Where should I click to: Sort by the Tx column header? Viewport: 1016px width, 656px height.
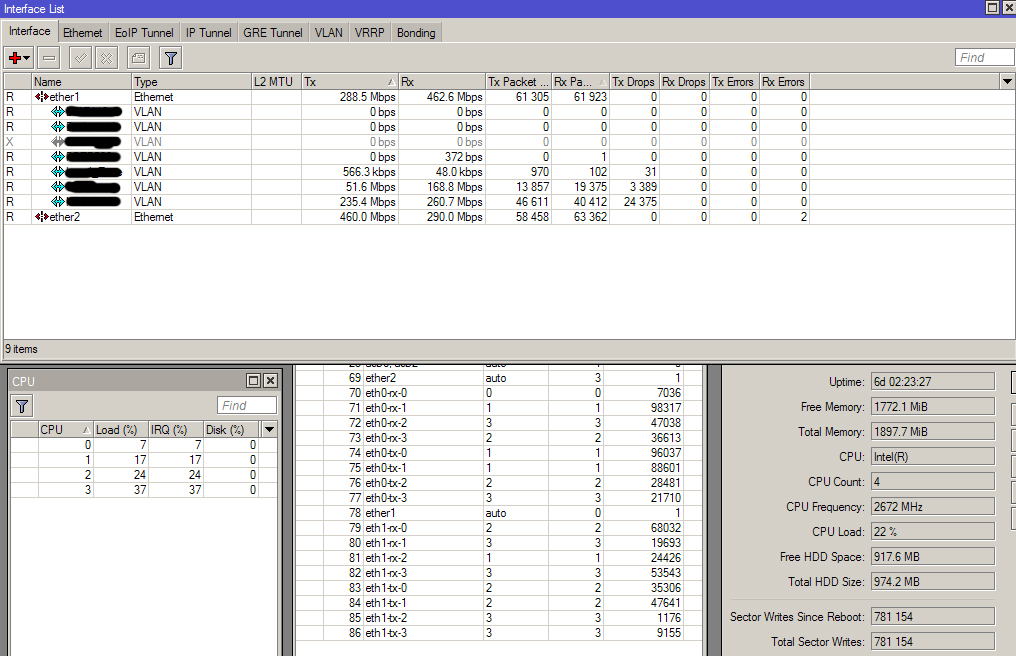[348, 81]
